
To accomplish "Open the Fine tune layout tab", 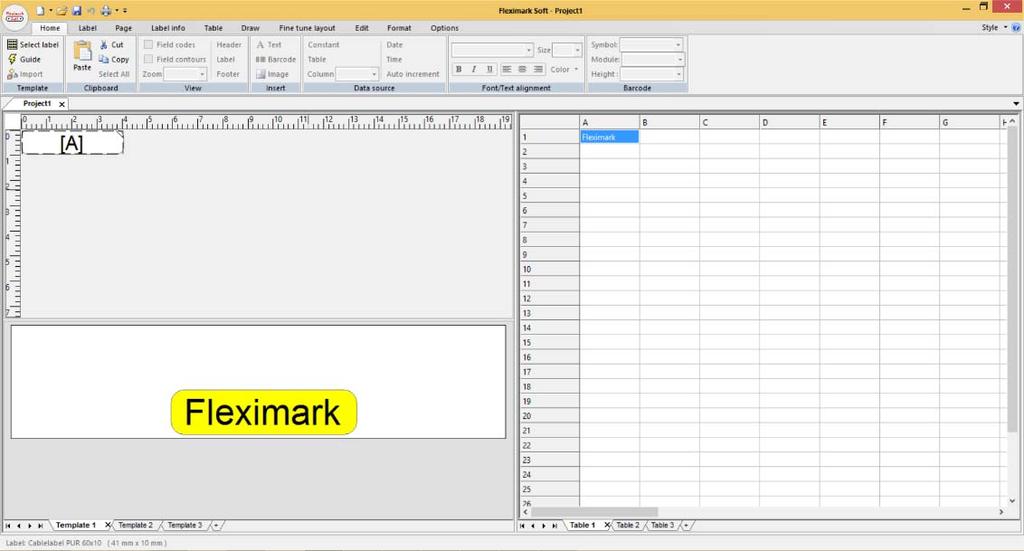I will [x=307, y=28].
